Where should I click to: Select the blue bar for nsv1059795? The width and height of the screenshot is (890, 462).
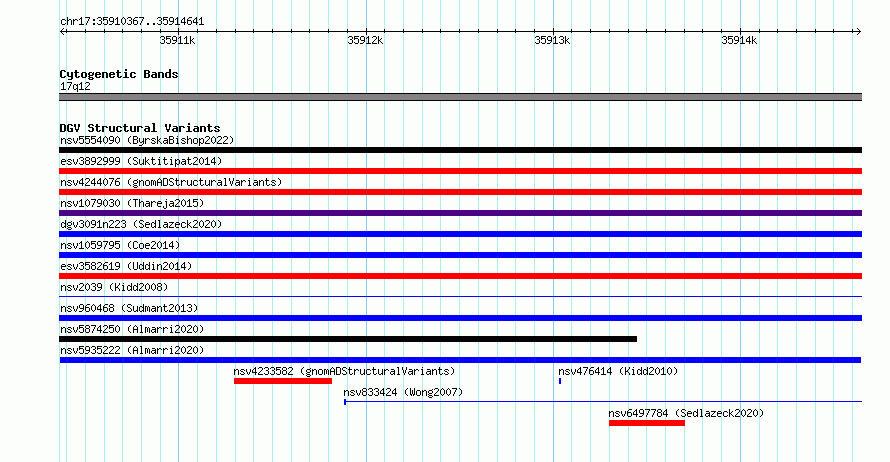tap(460, 255)
